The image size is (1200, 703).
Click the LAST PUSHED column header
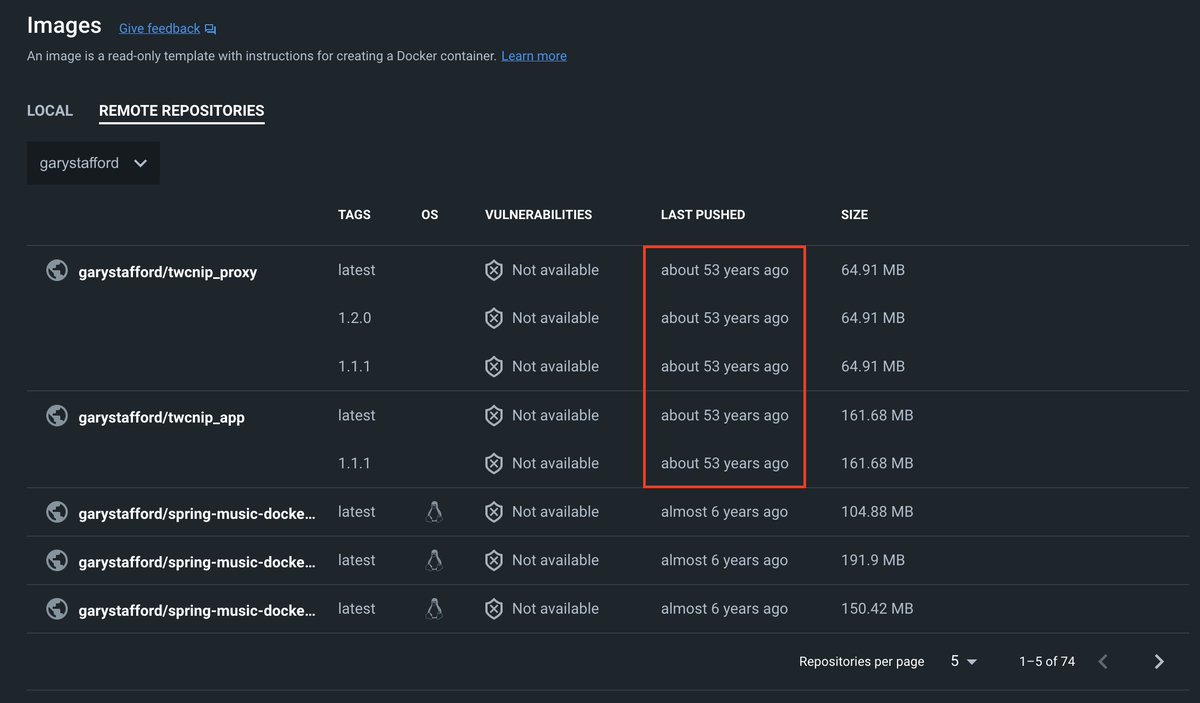click(703, 215)
